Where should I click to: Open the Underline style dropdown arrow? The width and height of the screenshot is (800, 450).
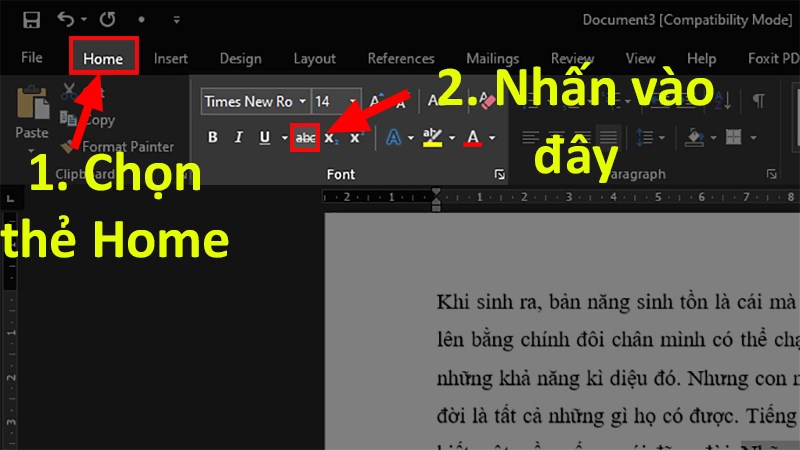(x=284, y=137)
